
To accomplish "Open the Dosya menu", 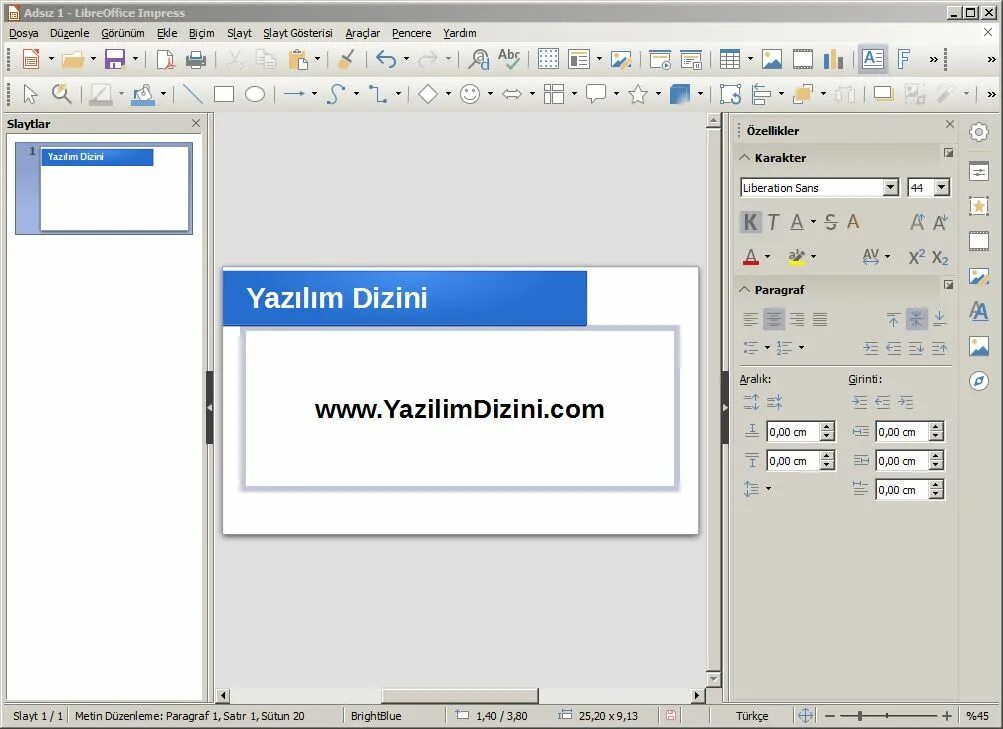I will (24, 33).
